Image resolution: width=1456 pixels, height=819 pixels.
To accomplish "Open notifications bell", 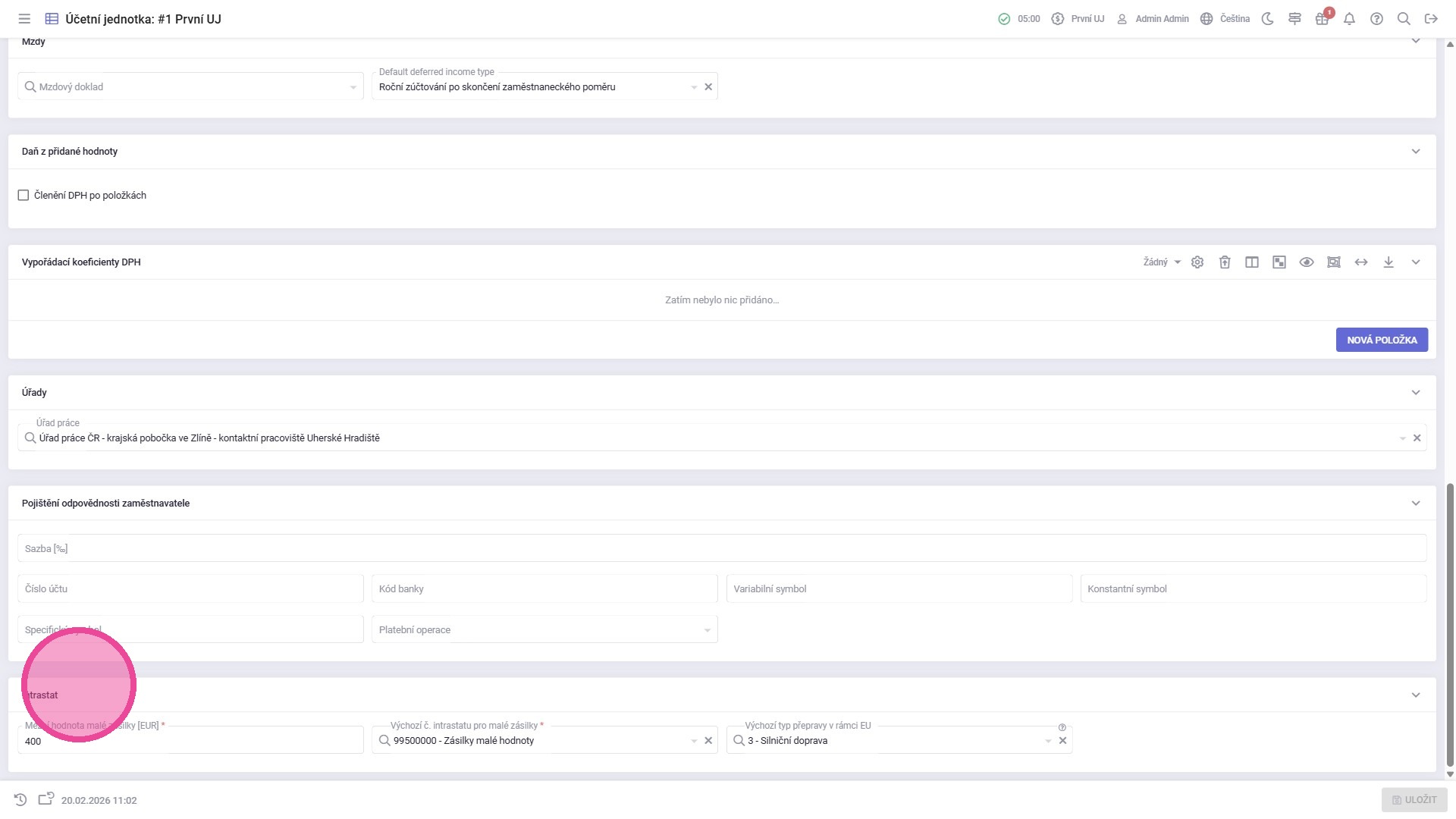I will (x=1349, y=19).
